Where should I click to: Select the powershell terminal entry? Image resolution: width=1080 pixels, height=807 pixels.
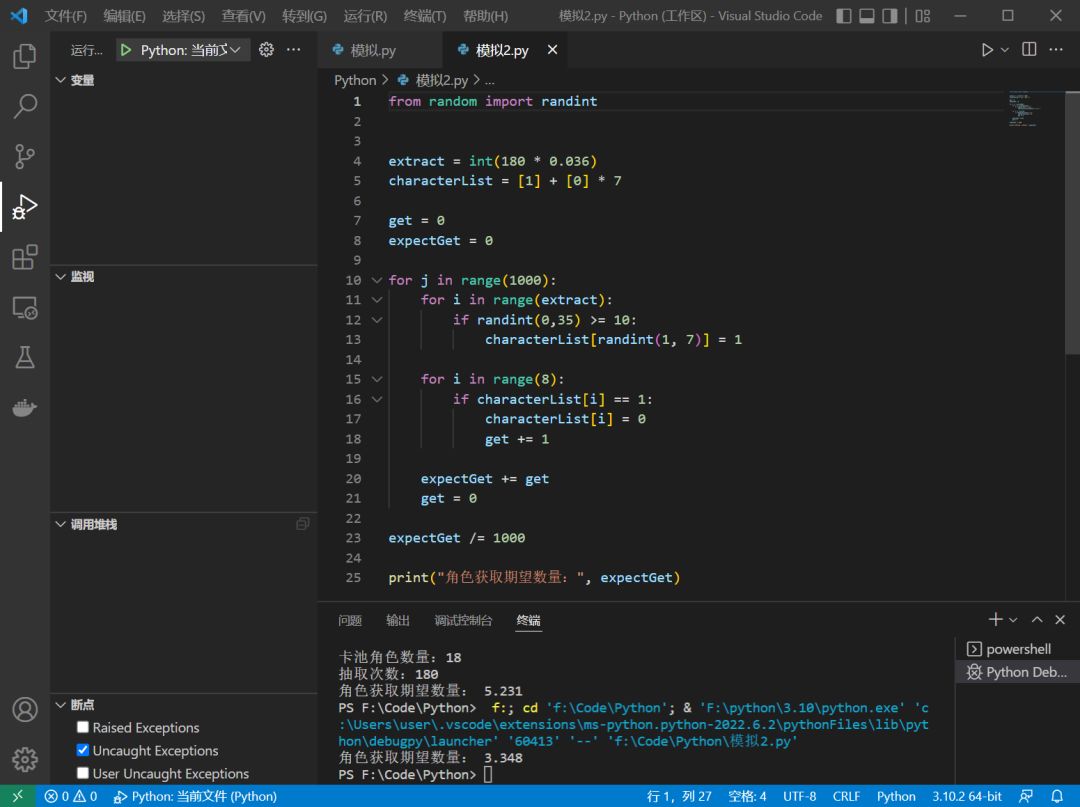[1017, 649]
